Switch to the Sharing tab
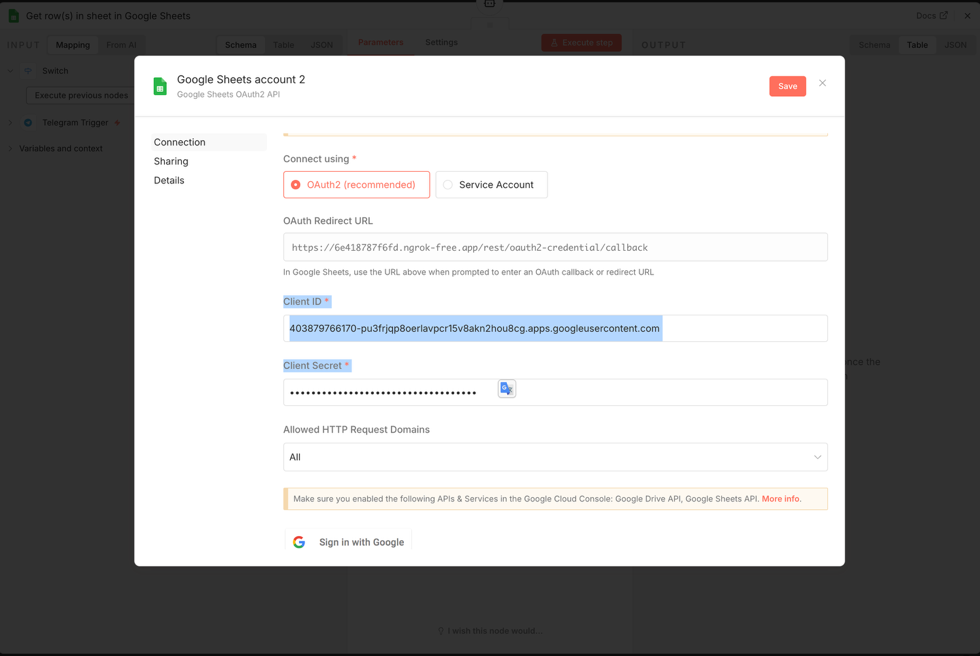This screenshot has height=656, width=980. (x=171, y=161)
